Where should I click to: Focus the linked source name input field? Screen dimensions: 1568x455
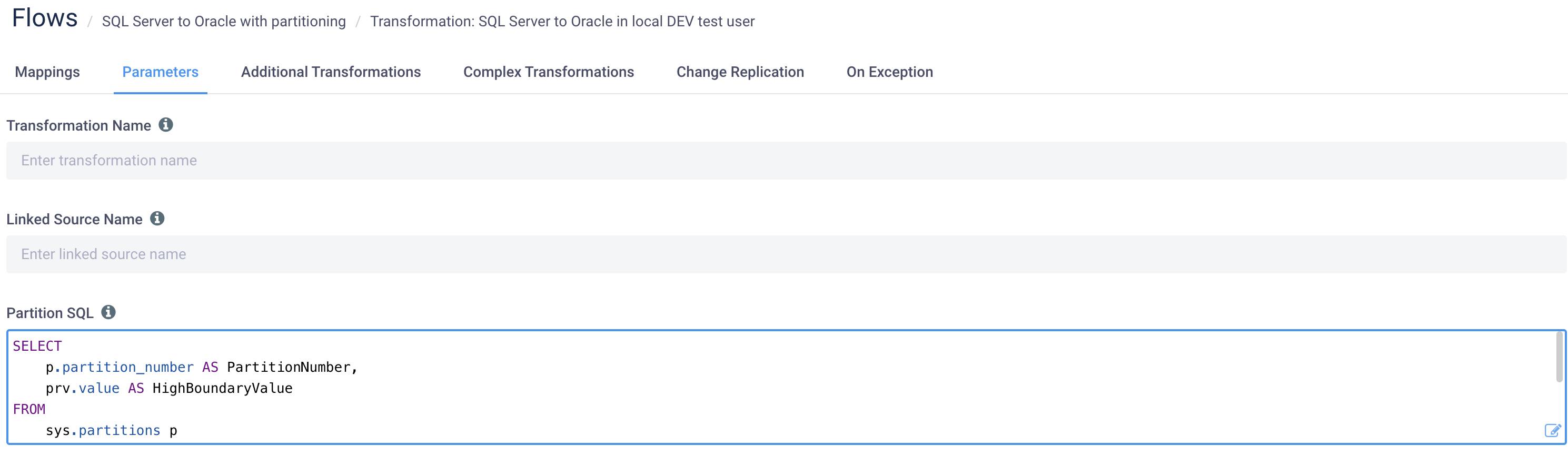coord(787,254)
